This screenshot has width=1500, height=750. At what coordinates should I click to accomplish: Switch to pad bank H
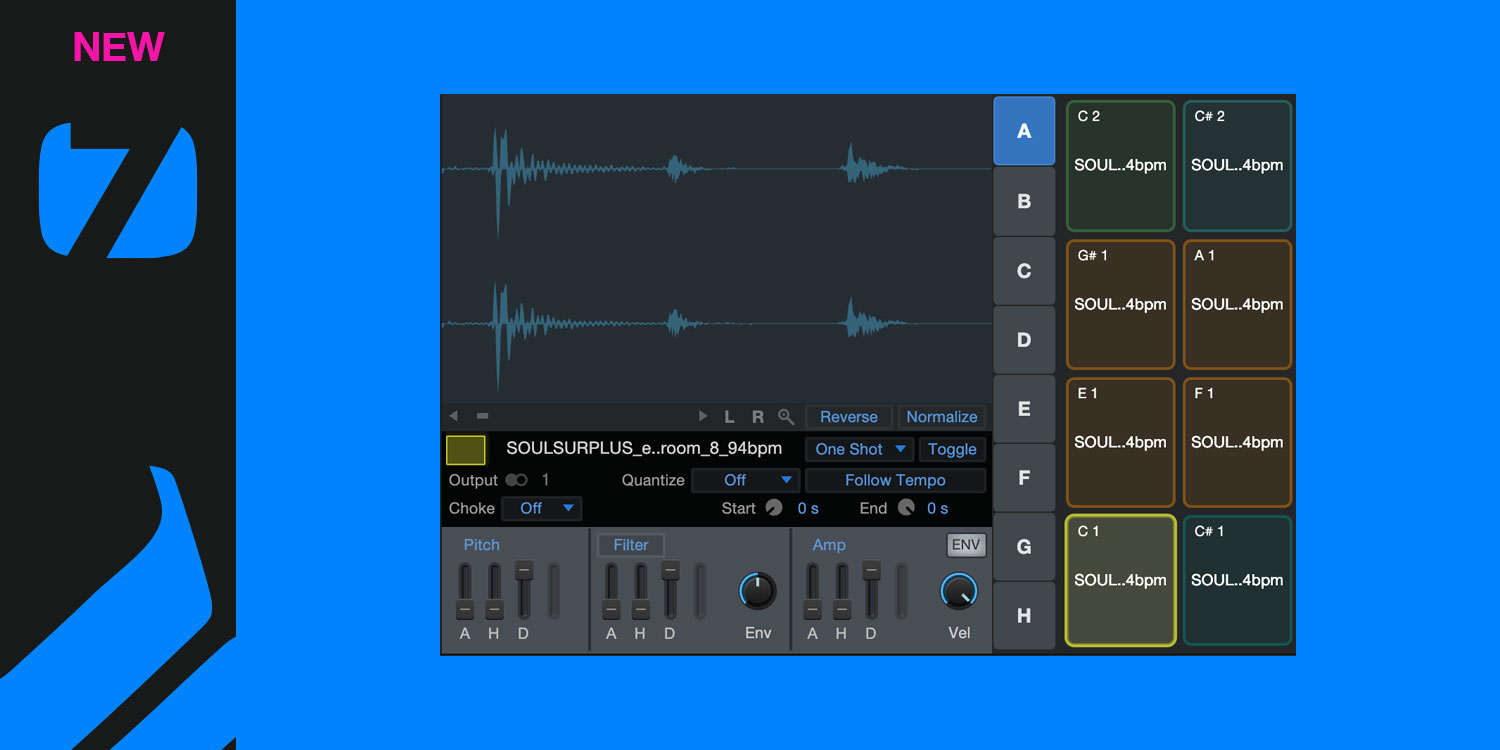point(1024,616)
